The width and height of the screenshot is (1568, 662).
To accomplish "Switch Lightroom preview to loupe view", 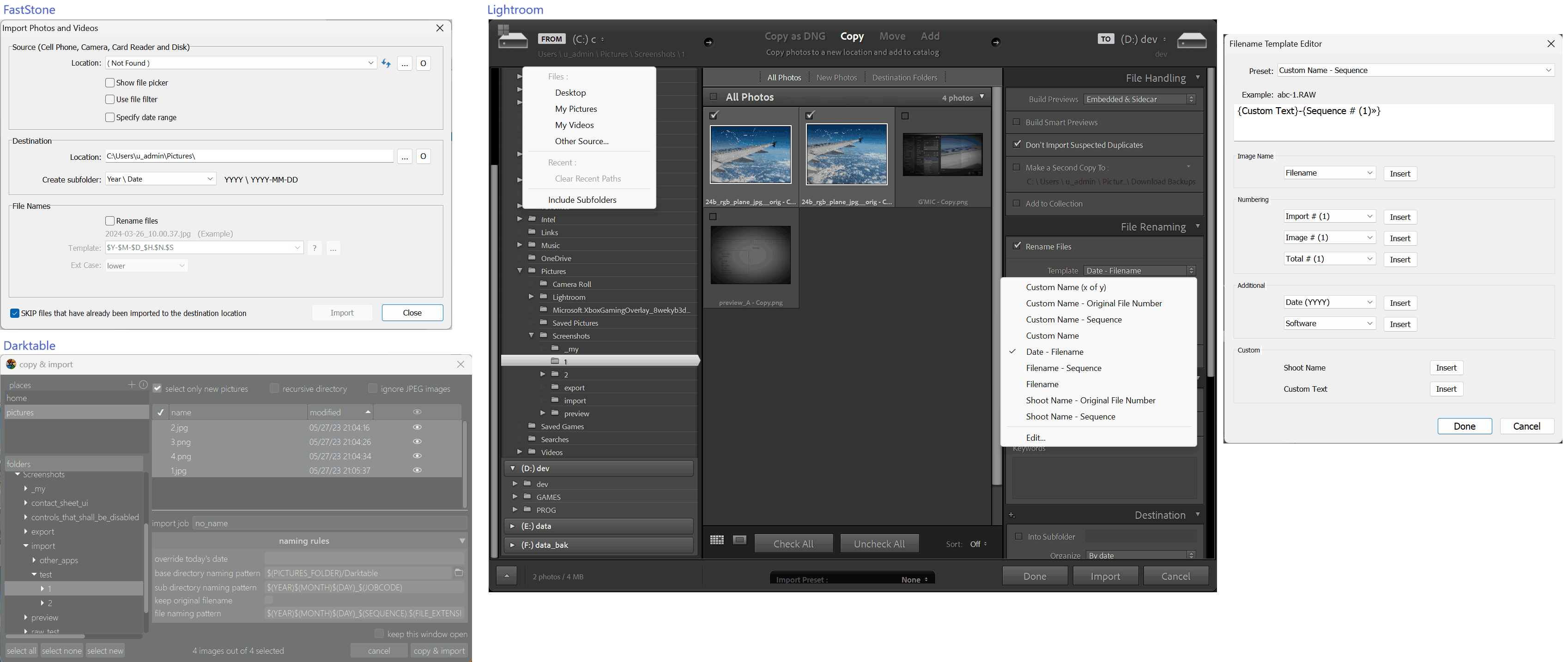I will pos(739,540).
